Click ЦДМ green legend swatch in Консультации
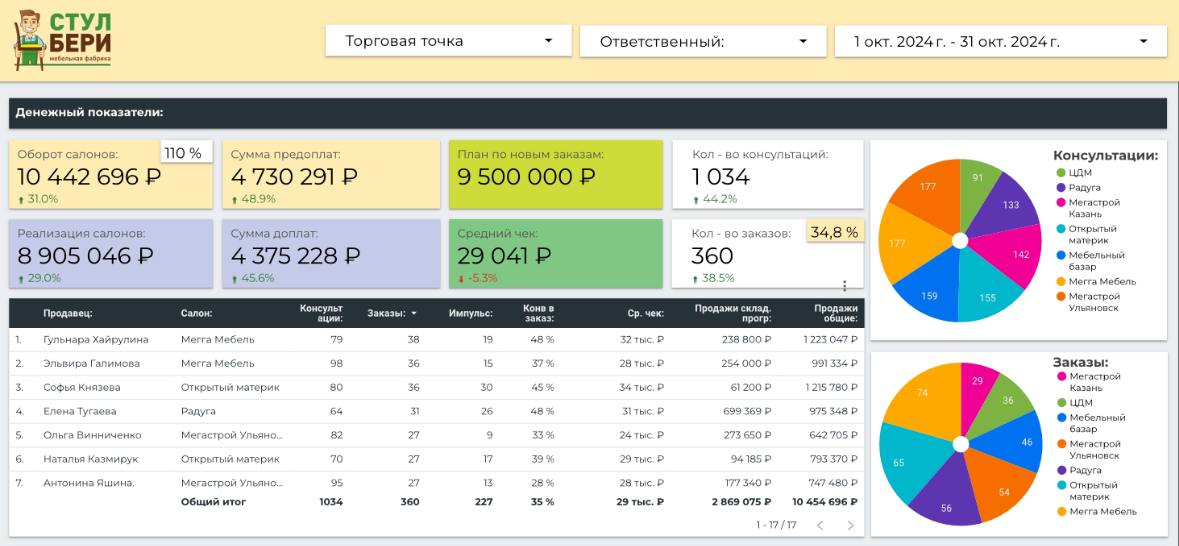This screenshot has width=1179, height=546. tap(1060, 173)
